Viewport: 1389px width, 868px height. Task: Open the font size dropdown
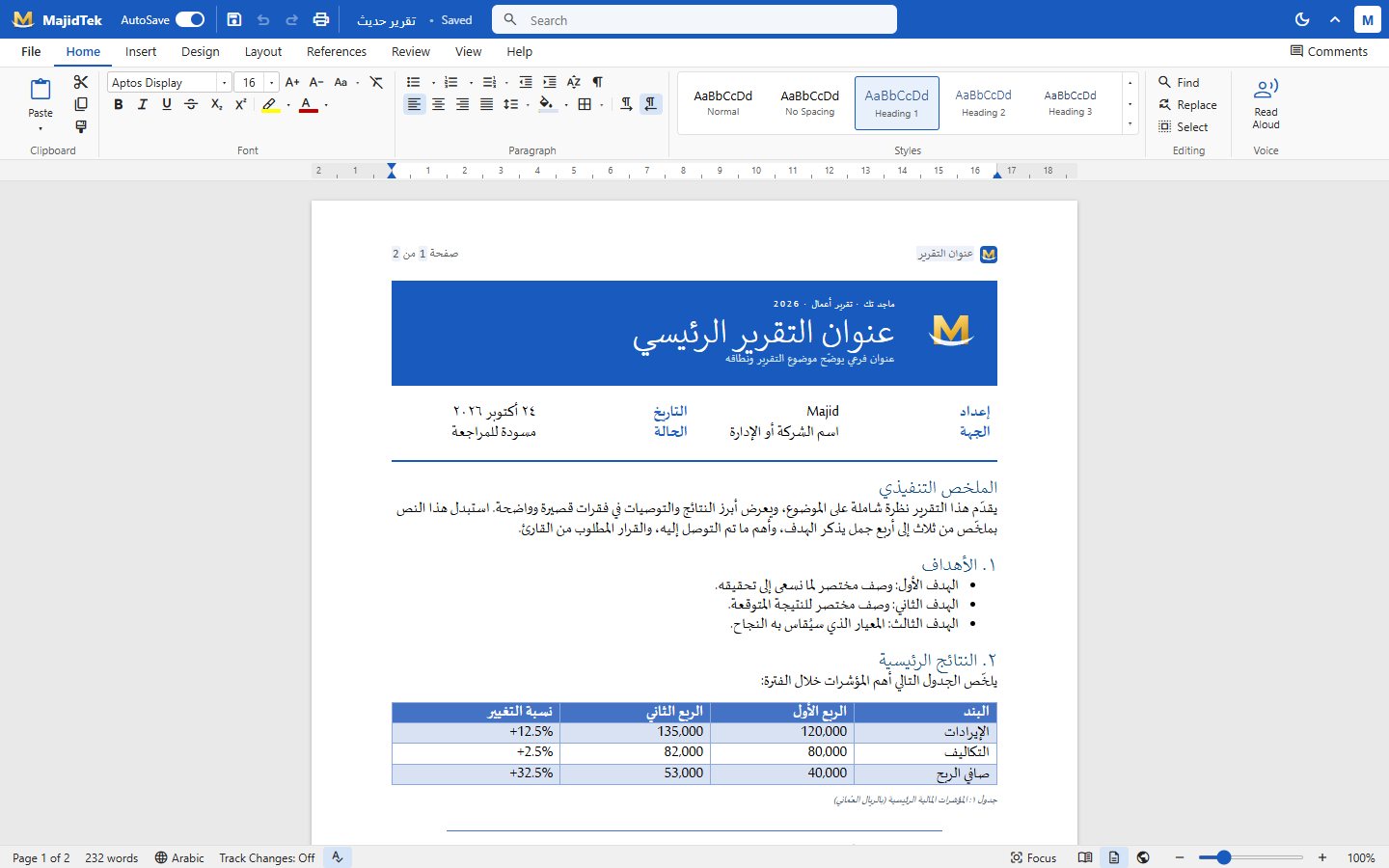point(272,83)
